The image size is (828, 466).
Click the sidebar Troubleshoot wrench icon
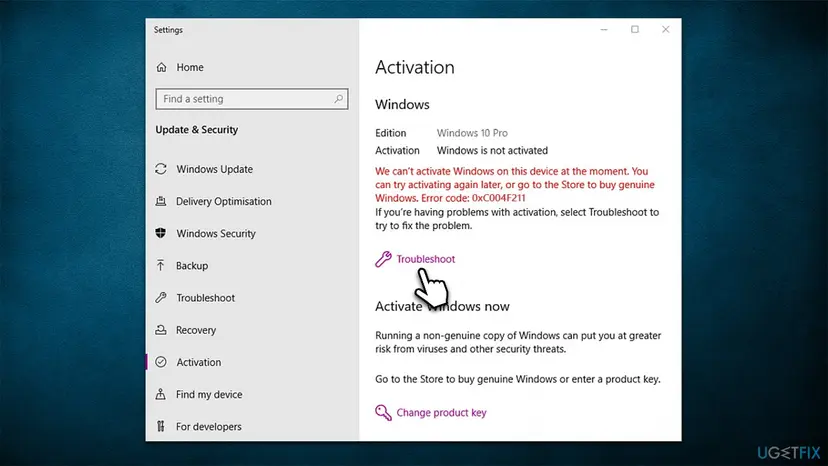[161, 297]
